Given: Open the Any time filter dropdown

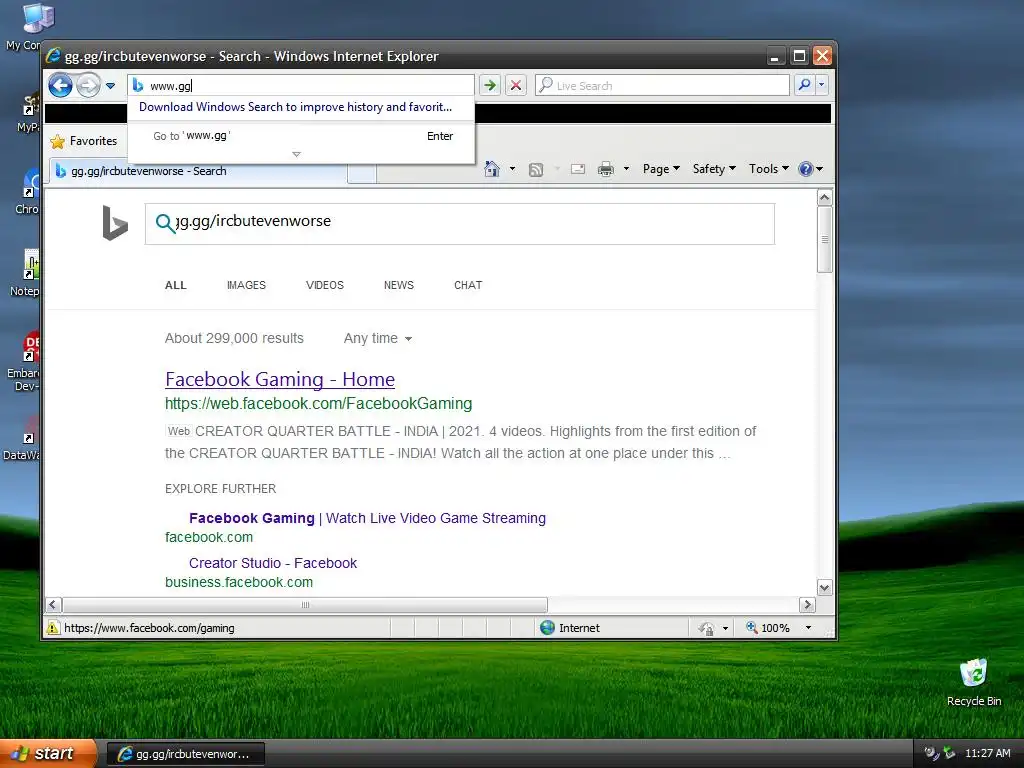Looking at the screenshot, I should pyautogui.click(x=377, y=338).
